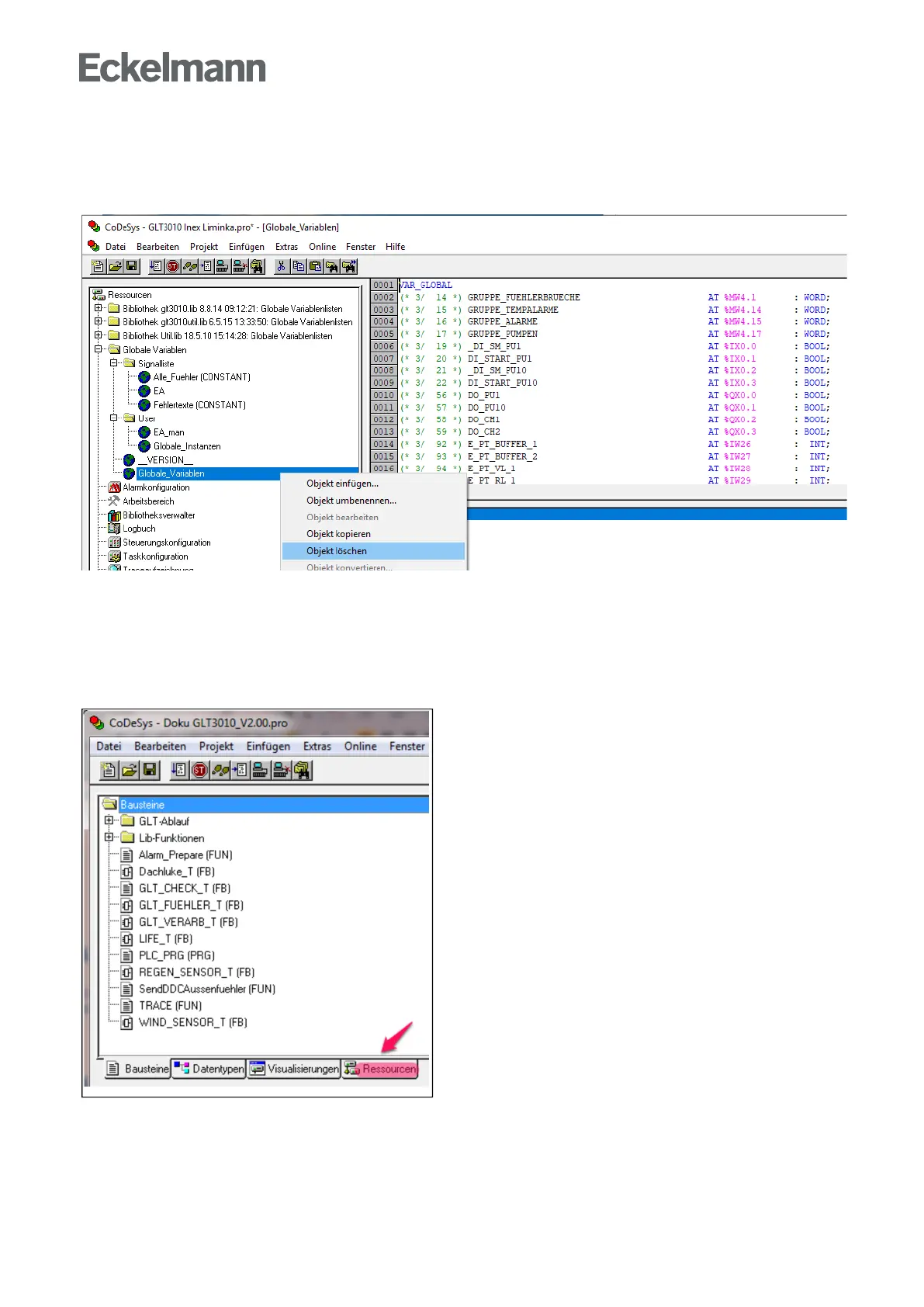Click Logout (Ausloggen) icon in Liminka window toolbar

click(x=241, y=266)
